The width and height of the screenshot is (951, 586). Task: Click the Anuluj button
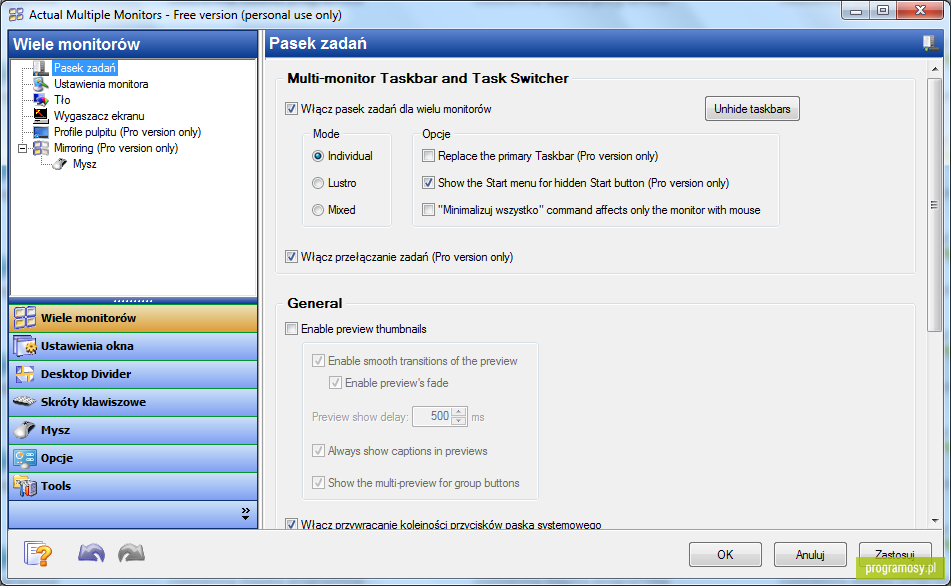click(x=810, y=554)
